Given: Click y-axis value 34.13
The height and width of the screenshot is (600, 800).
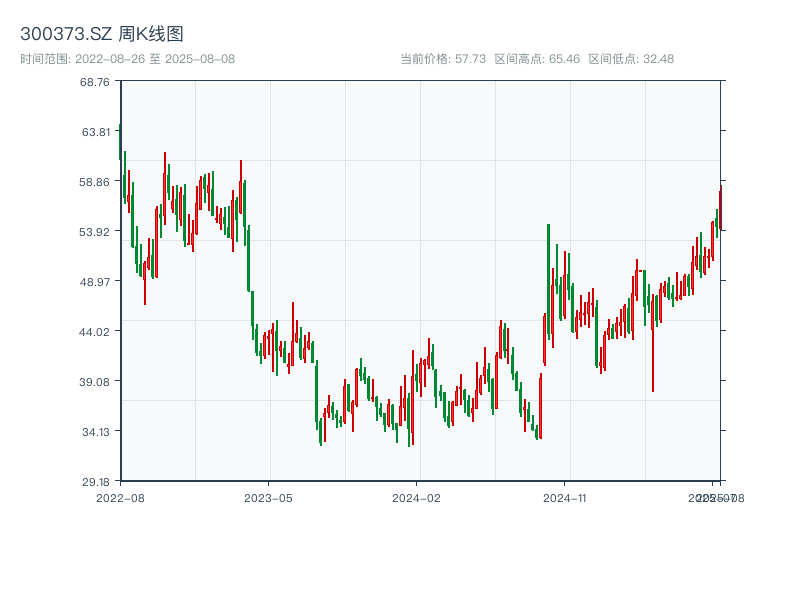Looking at the screenshot, I should click(x=96, y=432).
